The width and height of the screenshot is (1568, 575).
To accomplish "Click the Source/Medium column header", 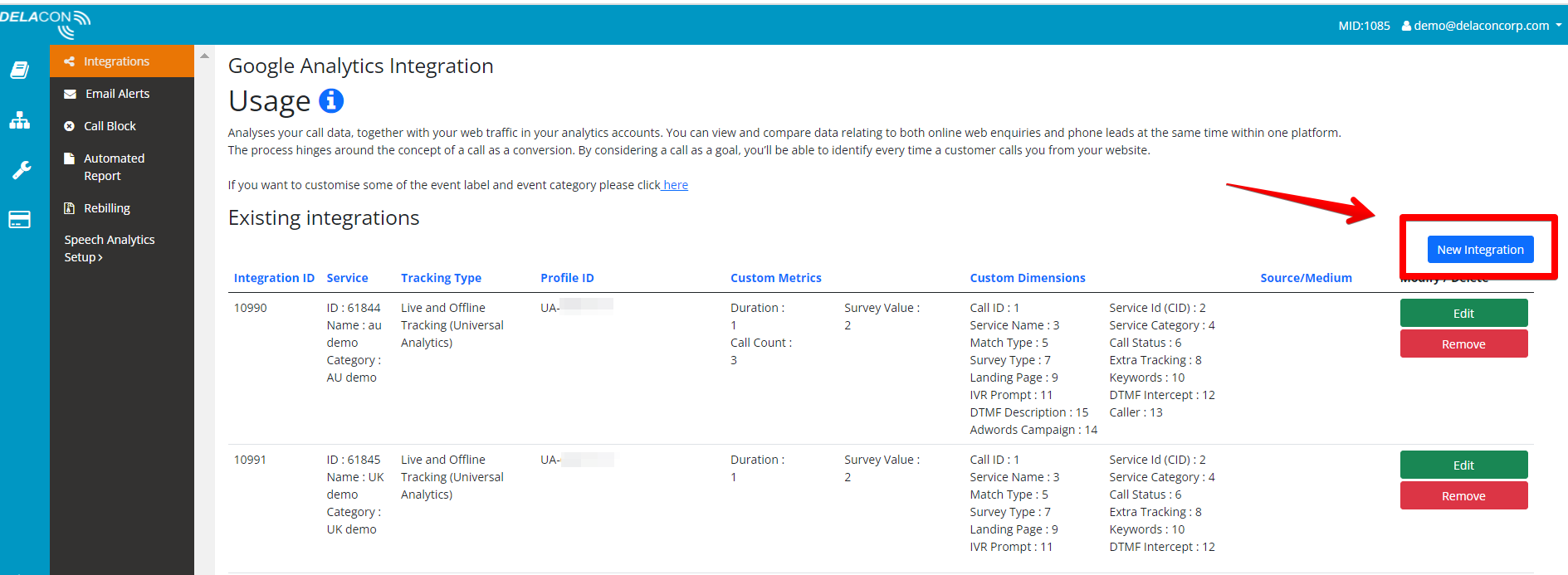I will coord(1306,278).
